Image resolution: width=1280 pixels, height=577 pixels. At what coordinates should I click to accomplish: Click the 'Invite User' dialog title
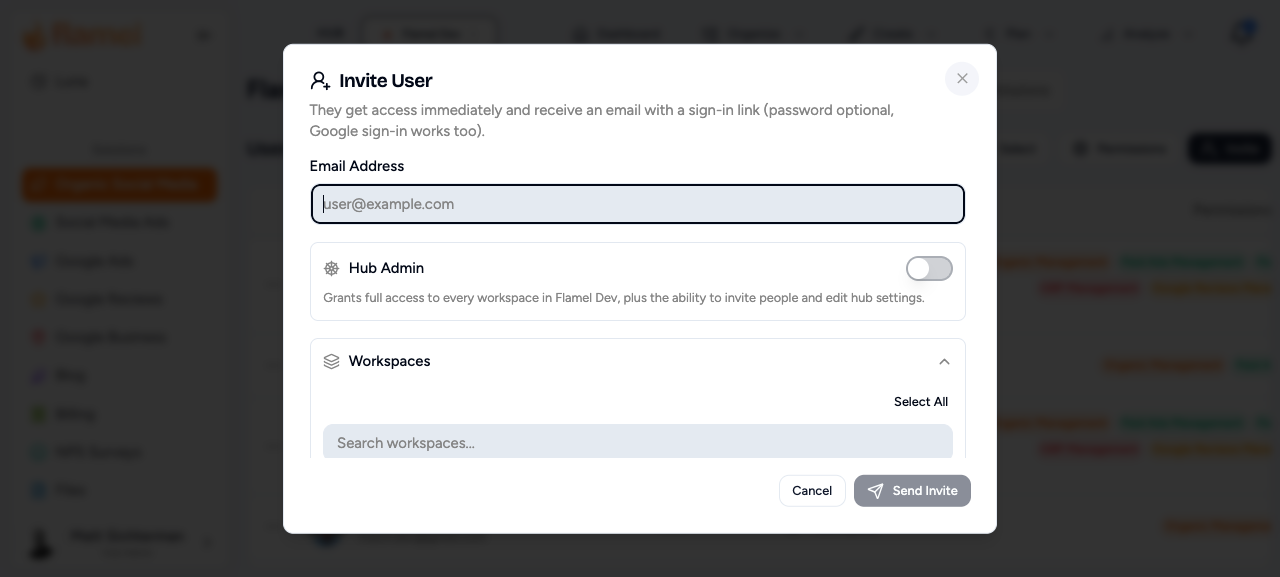(386, 81)
